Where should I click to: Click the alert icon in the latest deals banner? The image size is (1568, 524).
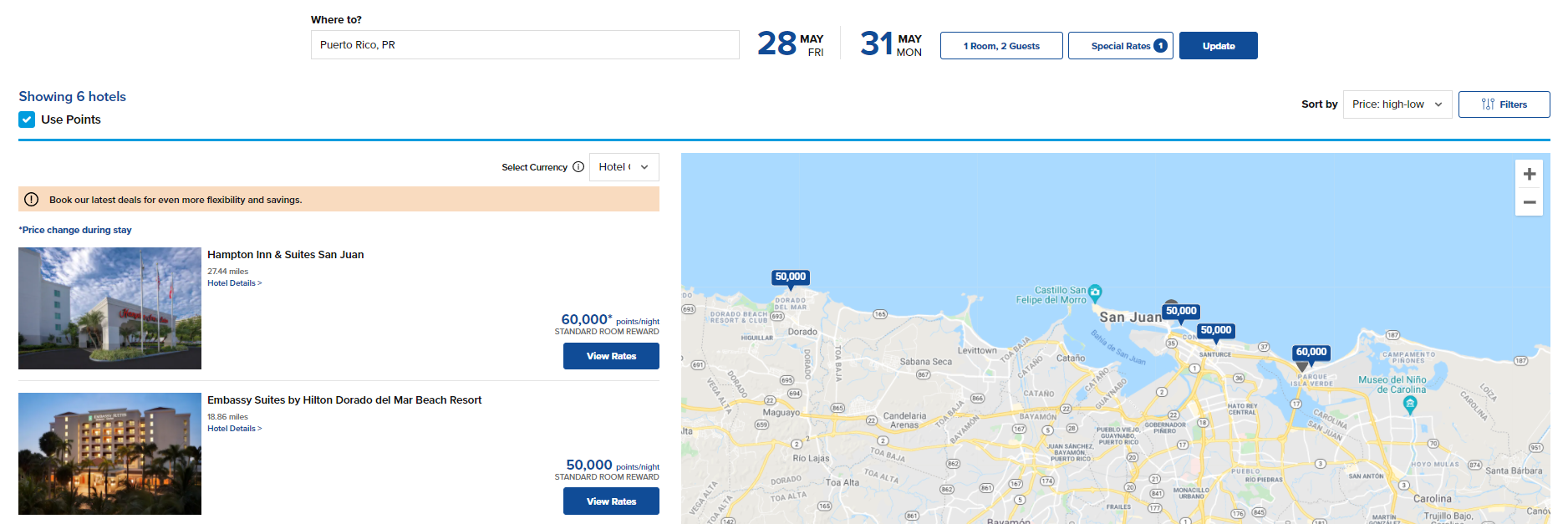32,200
